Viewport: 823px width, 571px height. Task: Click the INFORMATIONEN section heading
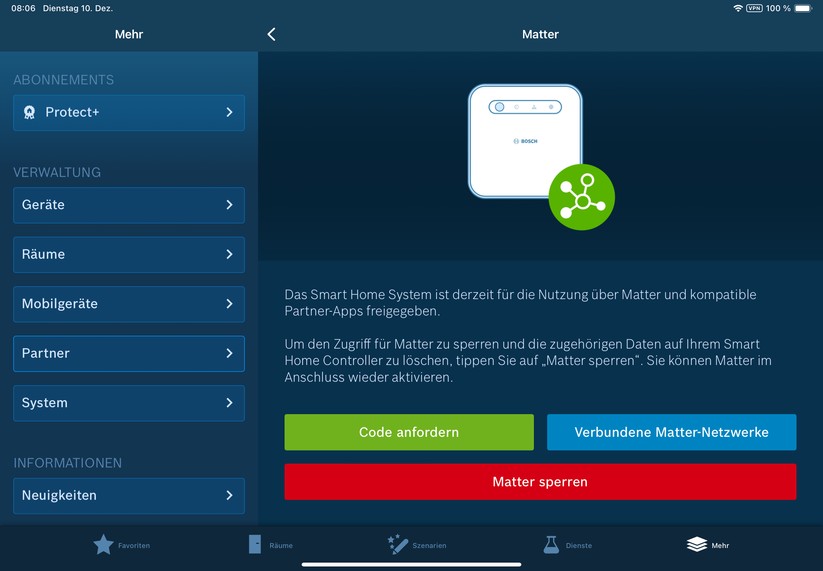coord(68,463)
